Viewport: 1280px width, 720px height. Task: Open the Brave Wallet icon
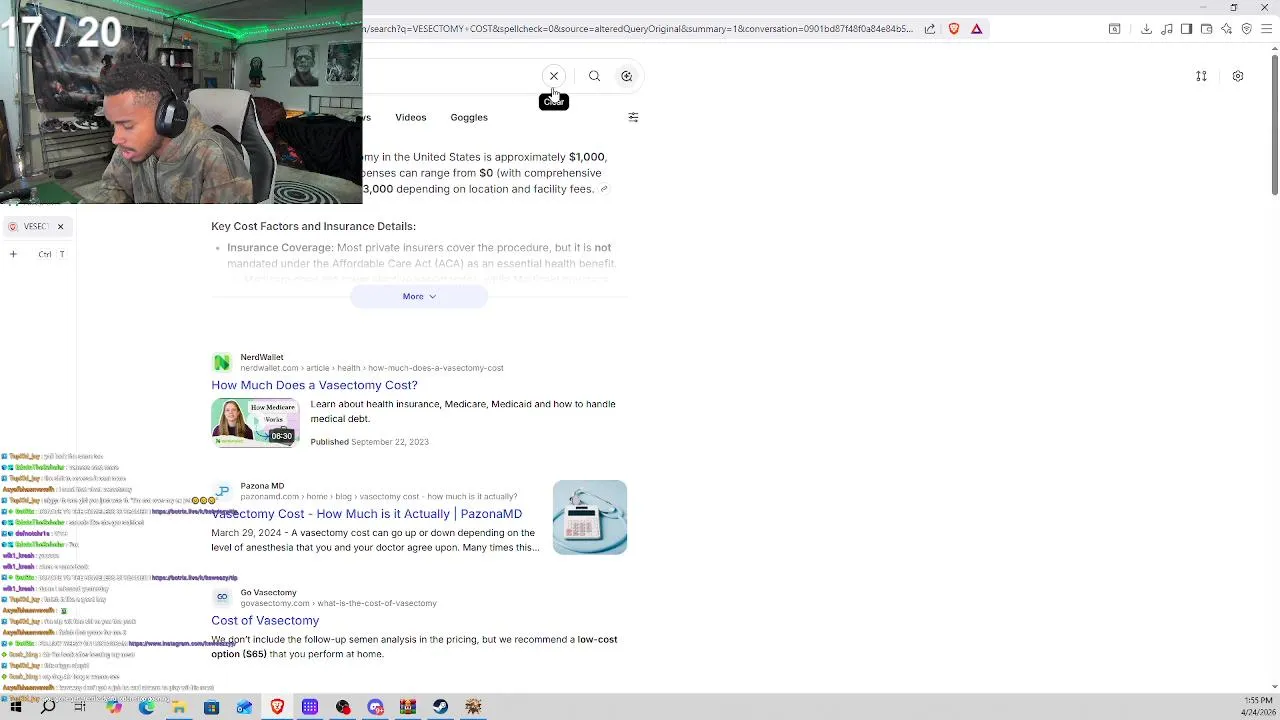(x=1206, y=29)
